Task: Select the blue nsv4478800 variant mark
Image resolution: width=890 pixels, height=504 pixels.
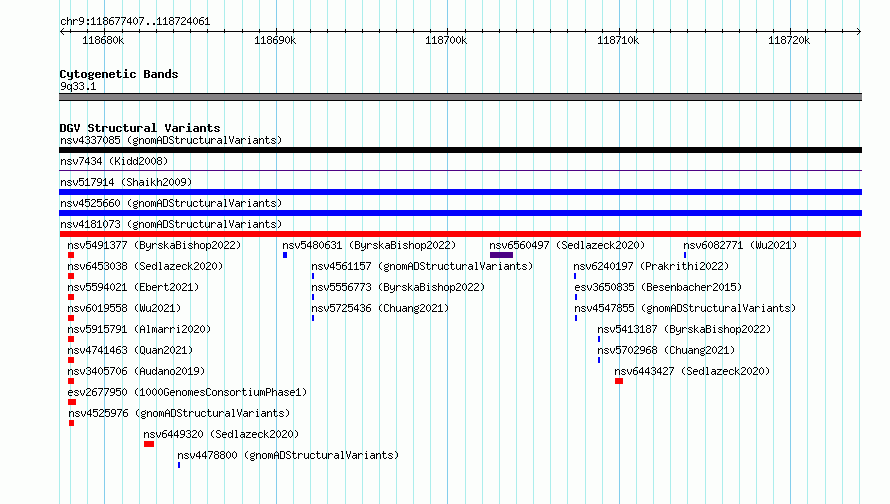Action: [179, 465]
